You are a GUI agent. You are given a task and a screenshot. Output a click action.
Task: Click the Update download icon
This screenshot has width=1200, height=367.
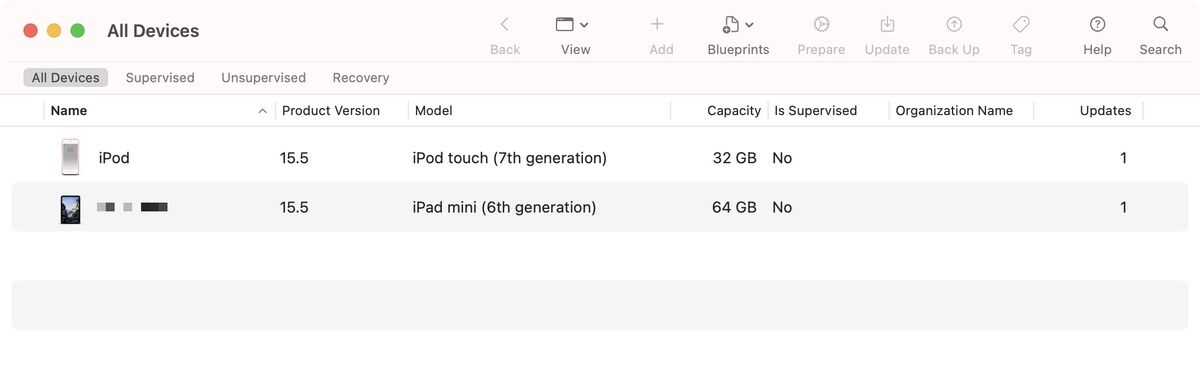[x=887, y=24]
